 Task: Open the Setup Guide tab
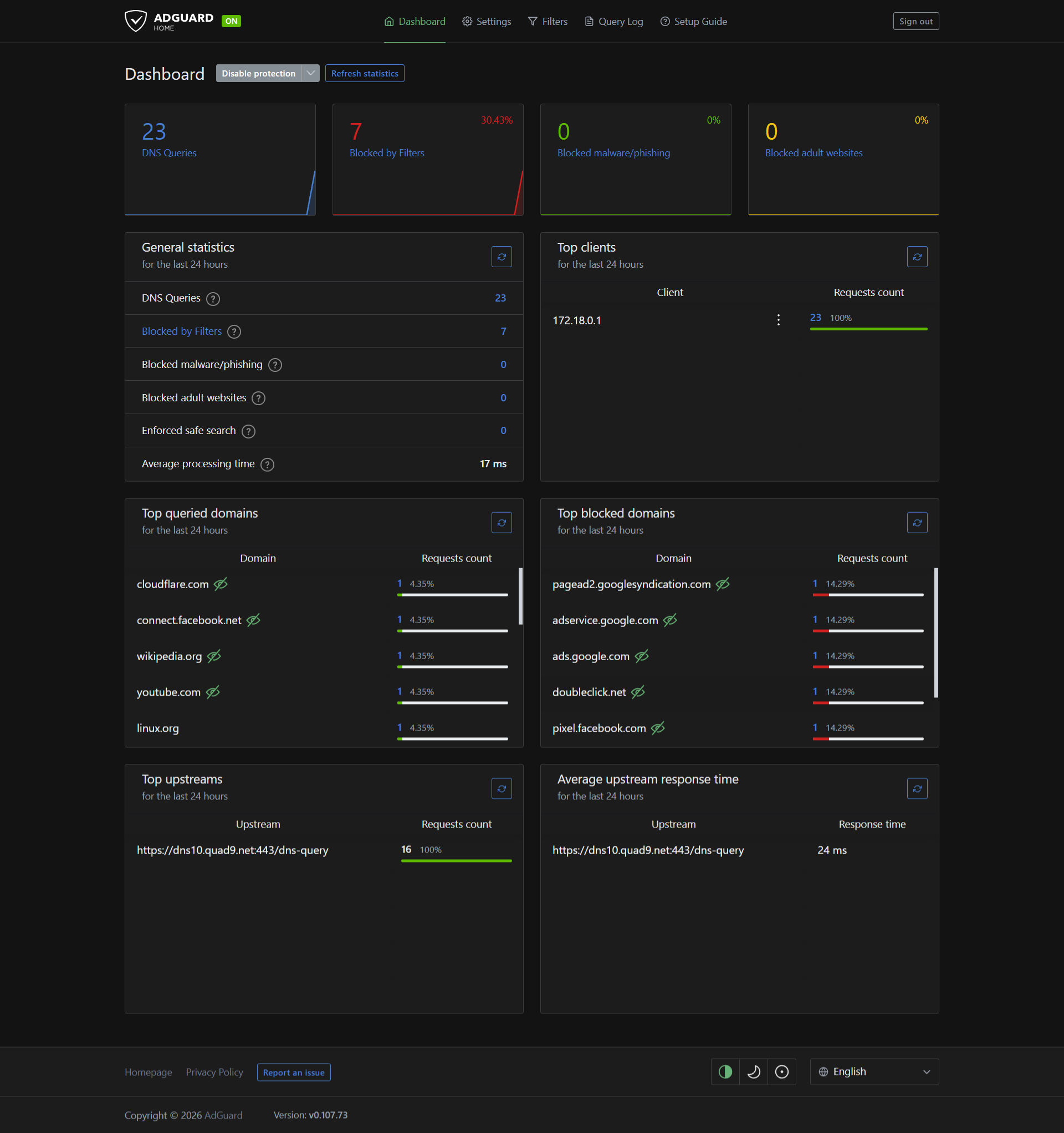point(693,21)
